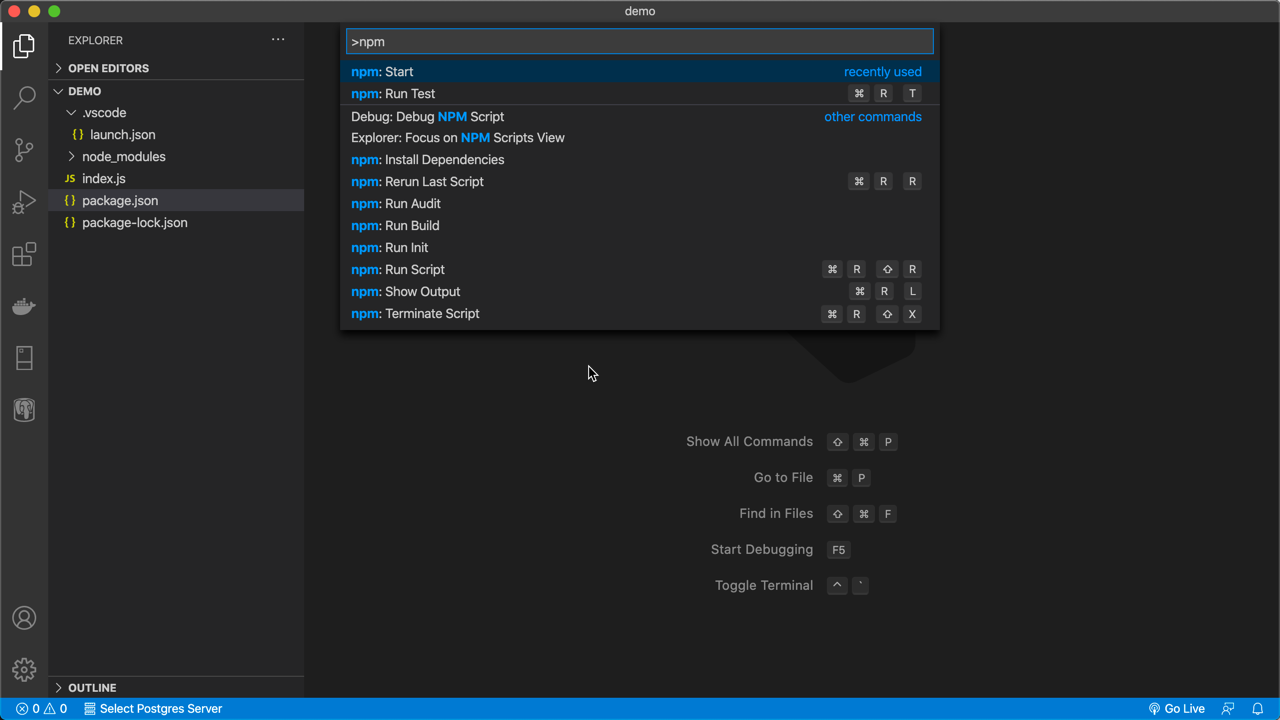Viewport: 1280px width, 720px height.
Task: Click the command palette input field
Action: click(640, 41)
